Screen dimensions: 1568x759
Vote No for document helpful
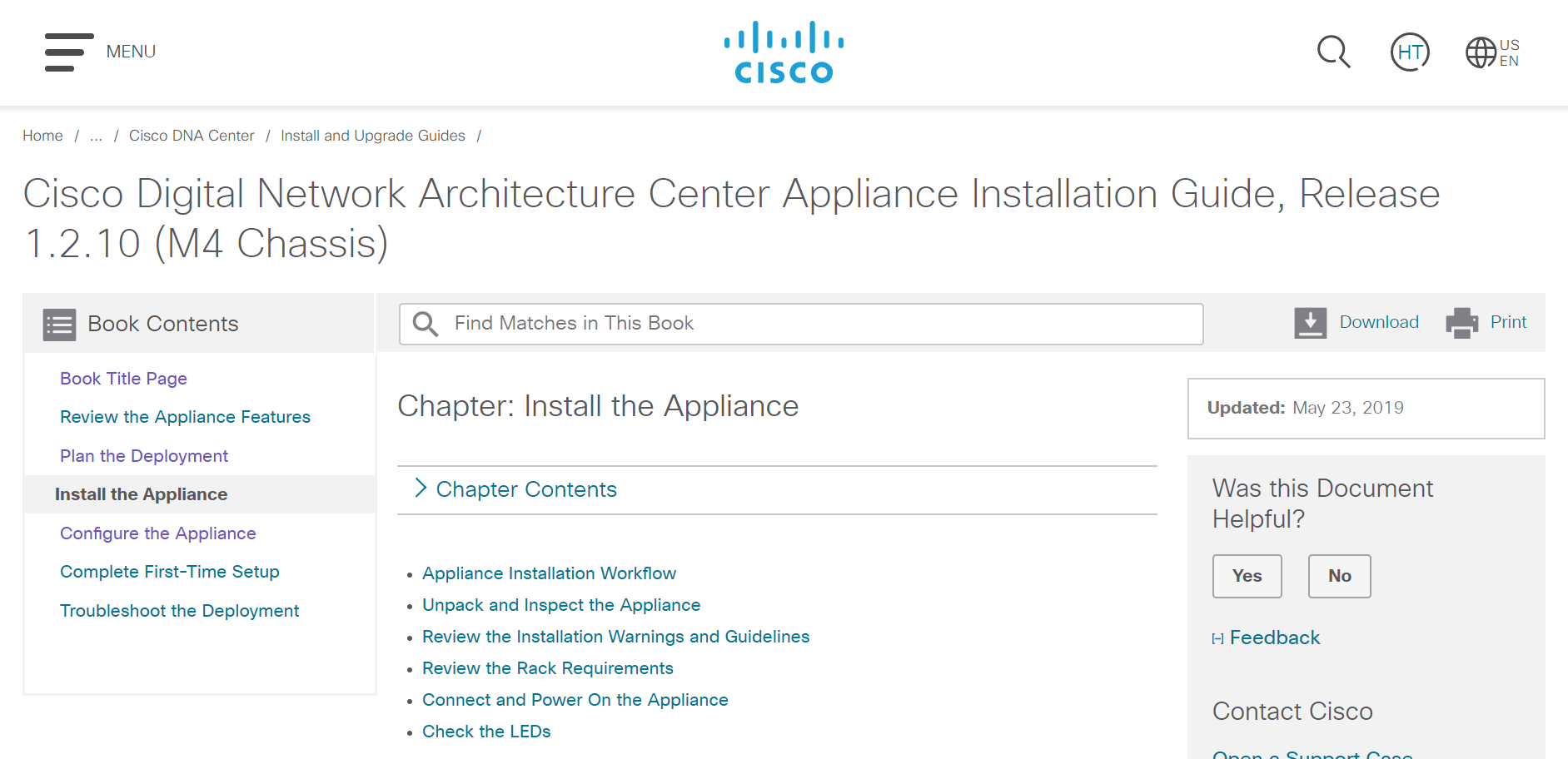pos(1339,576)
